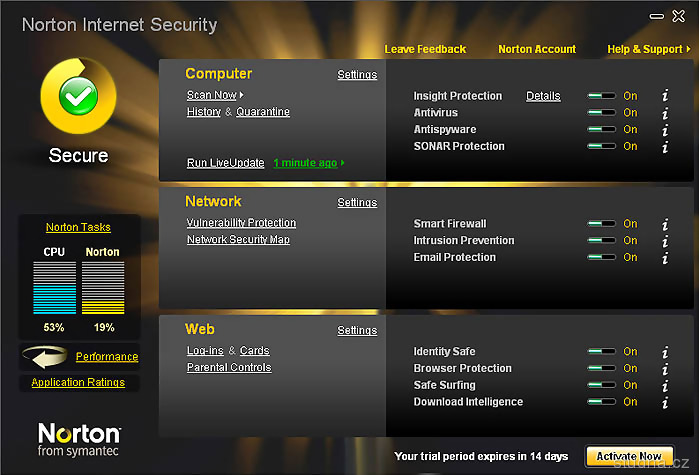
Task: Open Settings for the Web section
Action: (357, 330)
